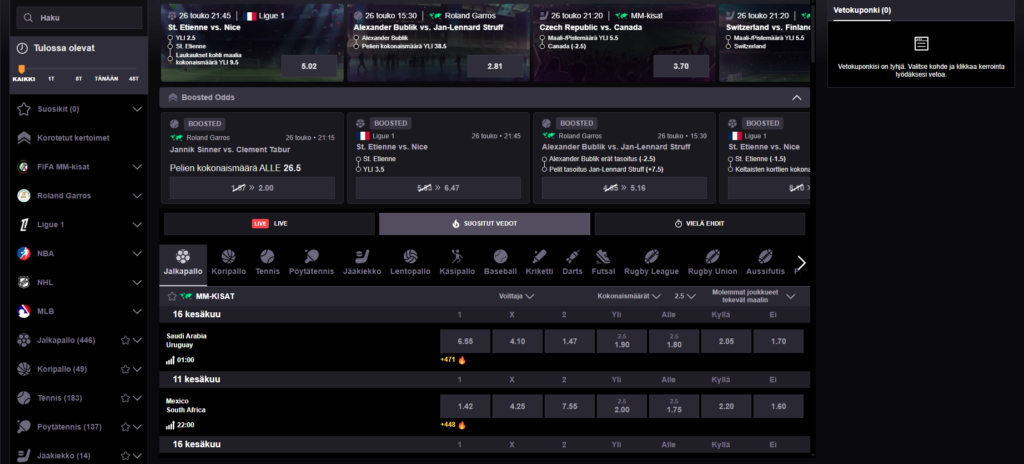
Task: Collapse the Boosted Odds section
Action: coord(796,97)
